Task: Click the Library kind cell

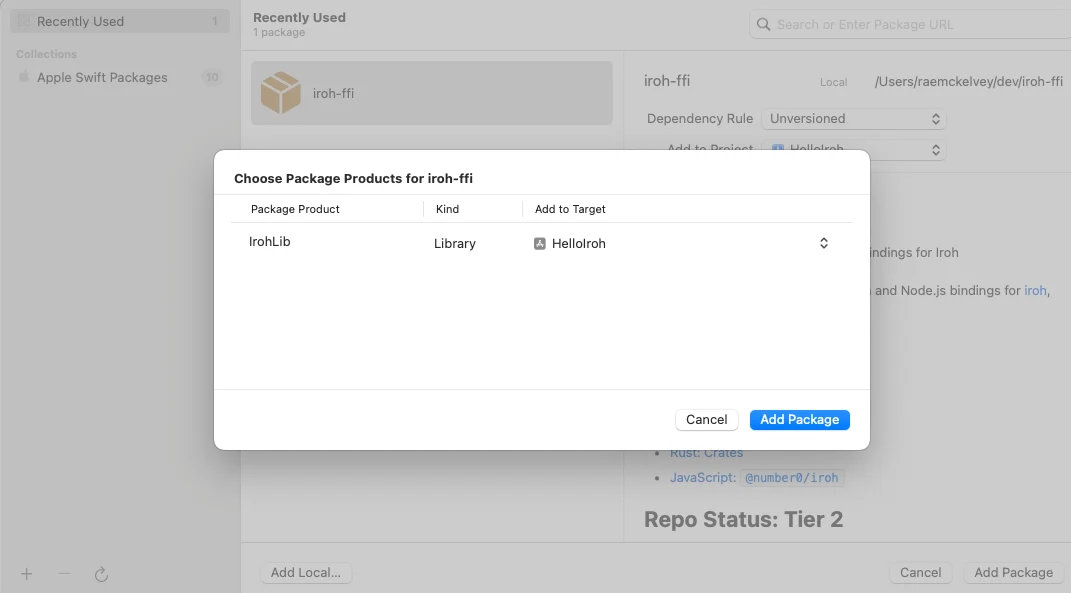Action: click(455, 243)
